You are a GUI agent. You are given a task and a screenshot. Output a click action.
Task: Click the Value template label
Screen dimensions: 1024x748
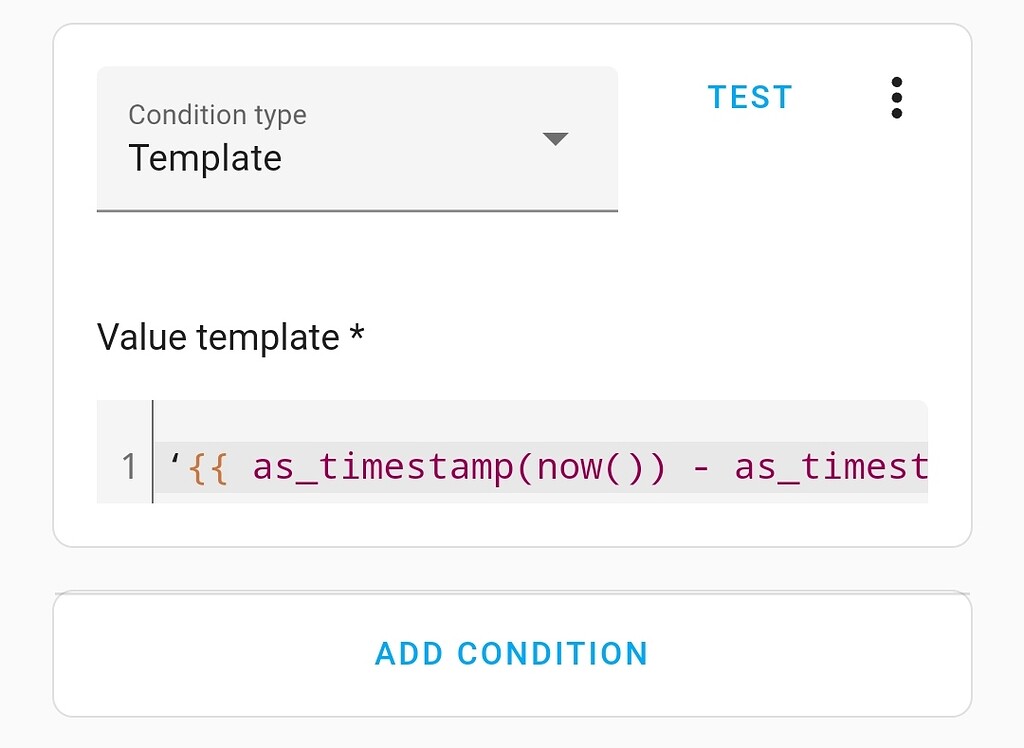(x=230, y=337)
